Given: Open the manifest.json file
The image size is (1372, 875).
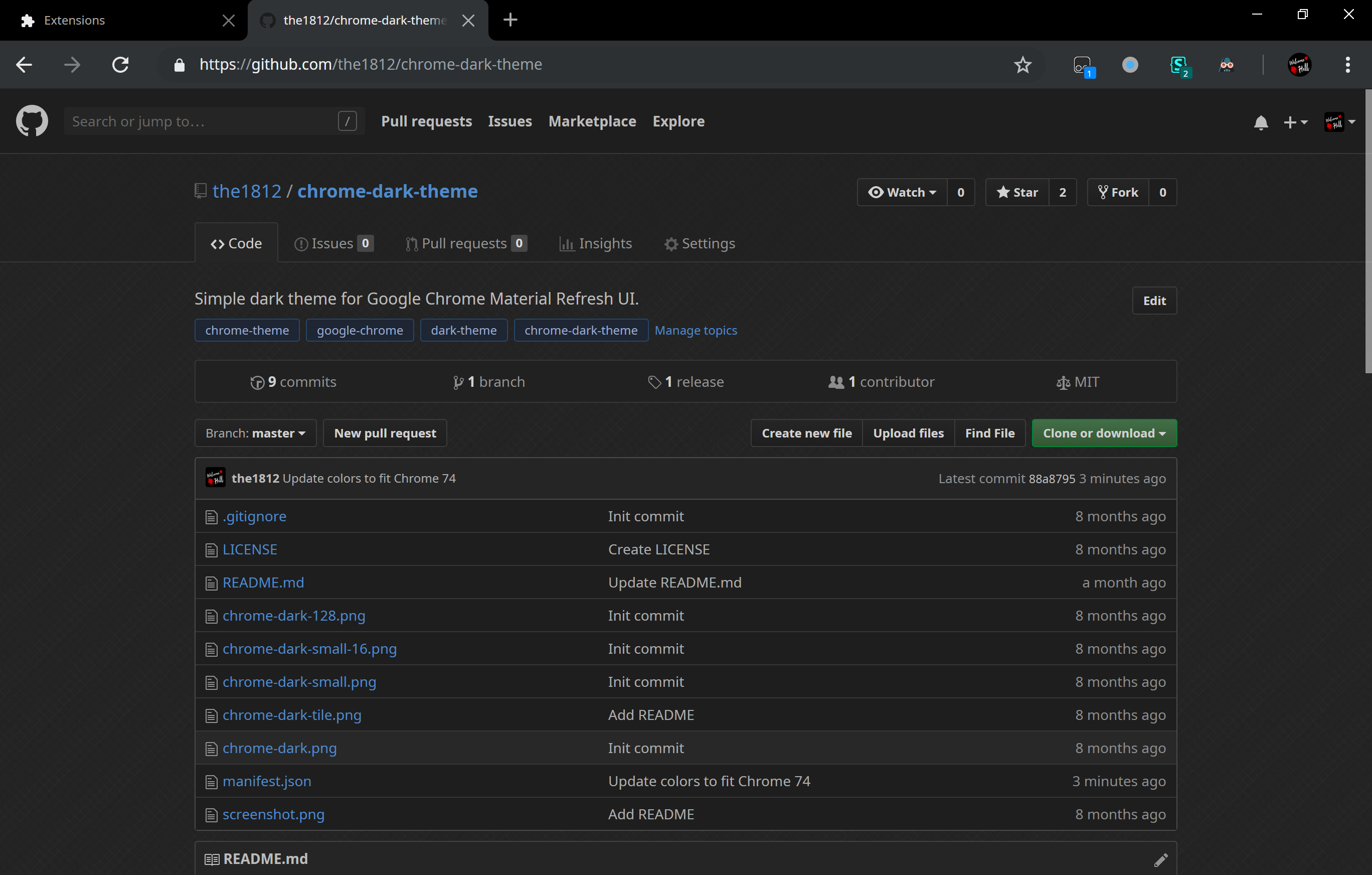Looking at the screenshot, I should [x=267, y=781].
